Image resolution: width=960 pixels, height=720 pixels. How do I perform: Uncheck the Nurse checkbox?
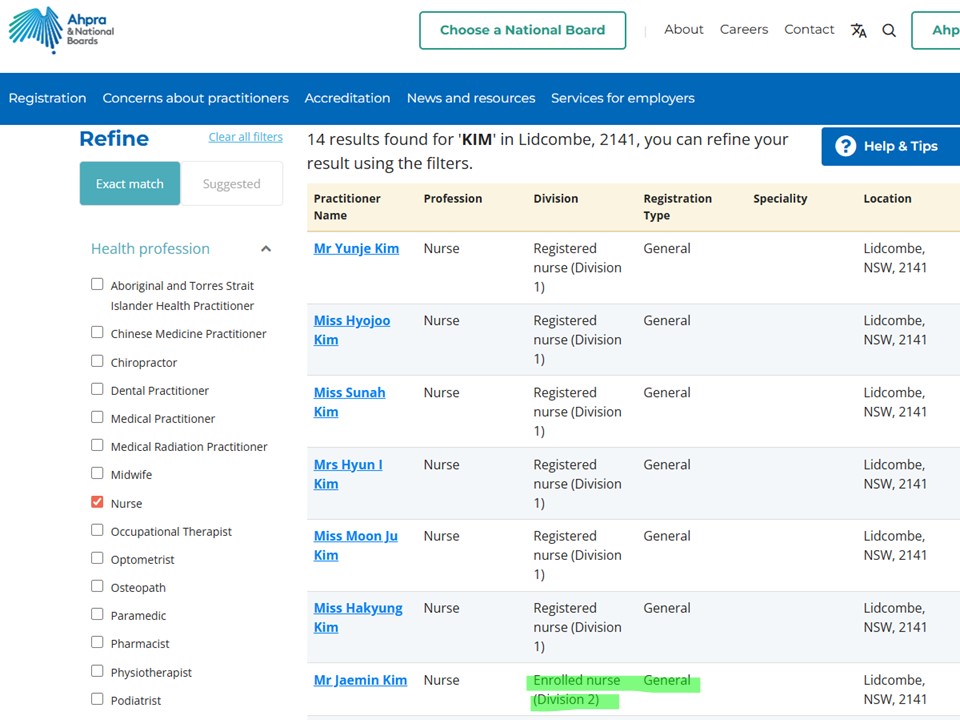97,502
